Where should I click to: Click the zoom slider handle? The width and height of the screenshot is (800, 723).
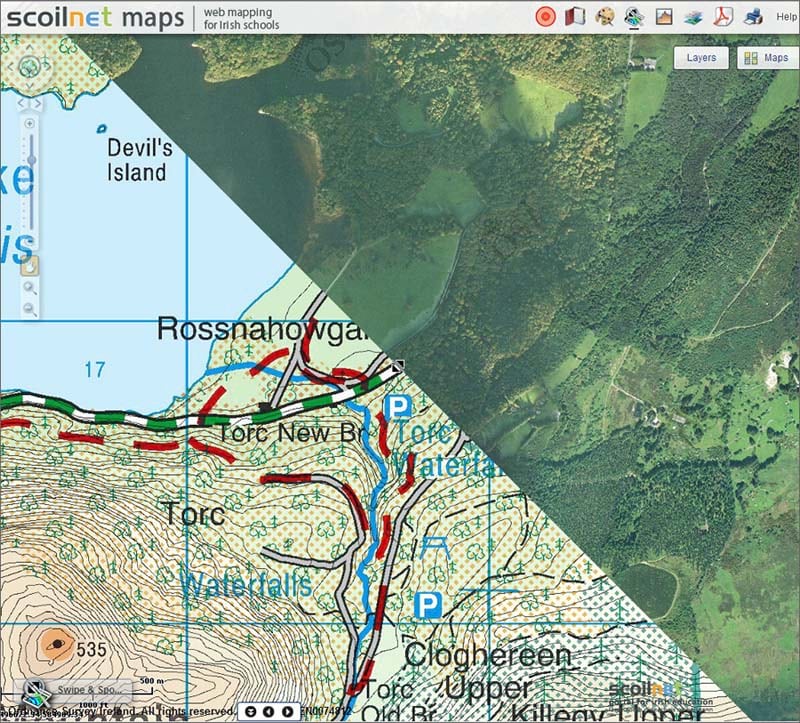click(31, 160)
